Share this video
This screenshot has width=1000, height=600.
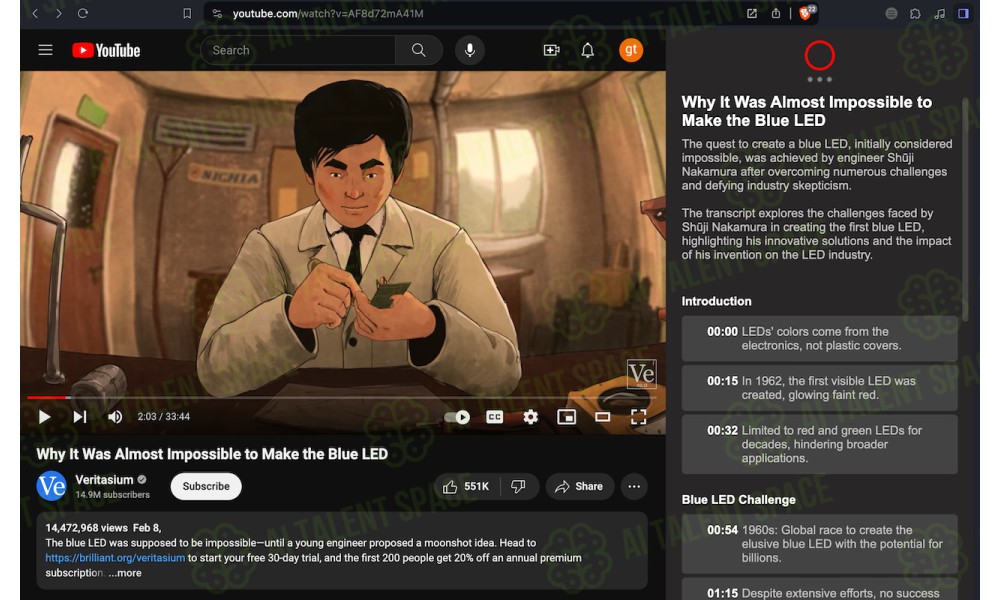click(580, 487)
